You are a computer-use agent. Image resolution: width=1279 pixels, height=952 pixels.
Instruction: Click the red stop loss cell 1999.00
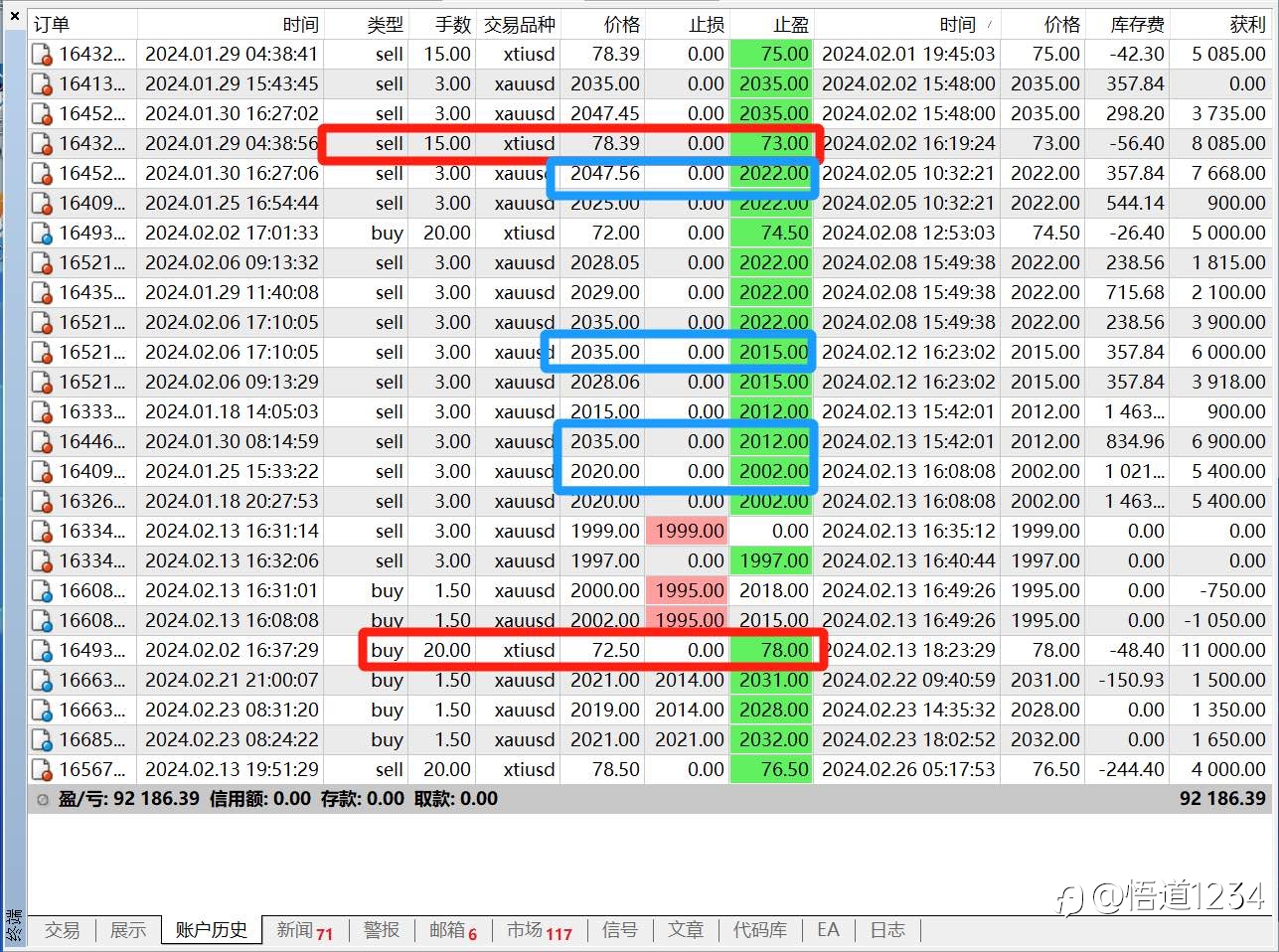688,532
